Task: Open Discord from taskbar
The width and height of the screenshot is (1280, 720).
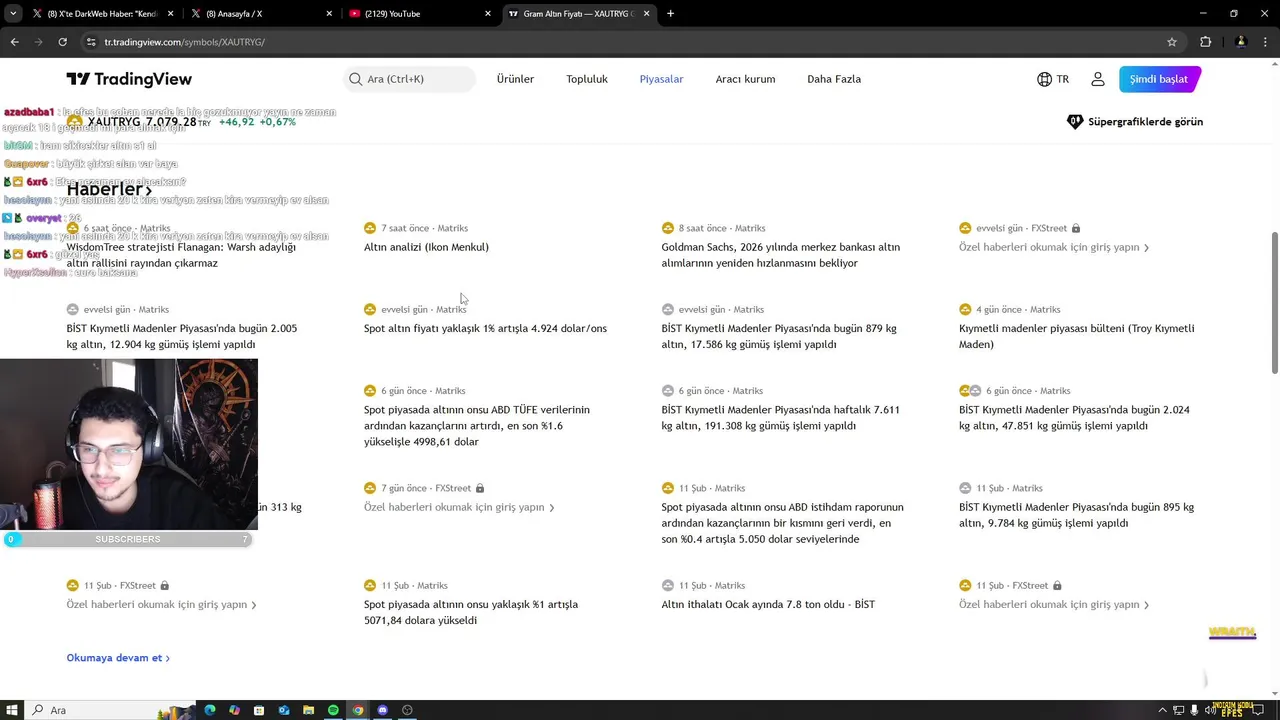Action: (383, 710)
